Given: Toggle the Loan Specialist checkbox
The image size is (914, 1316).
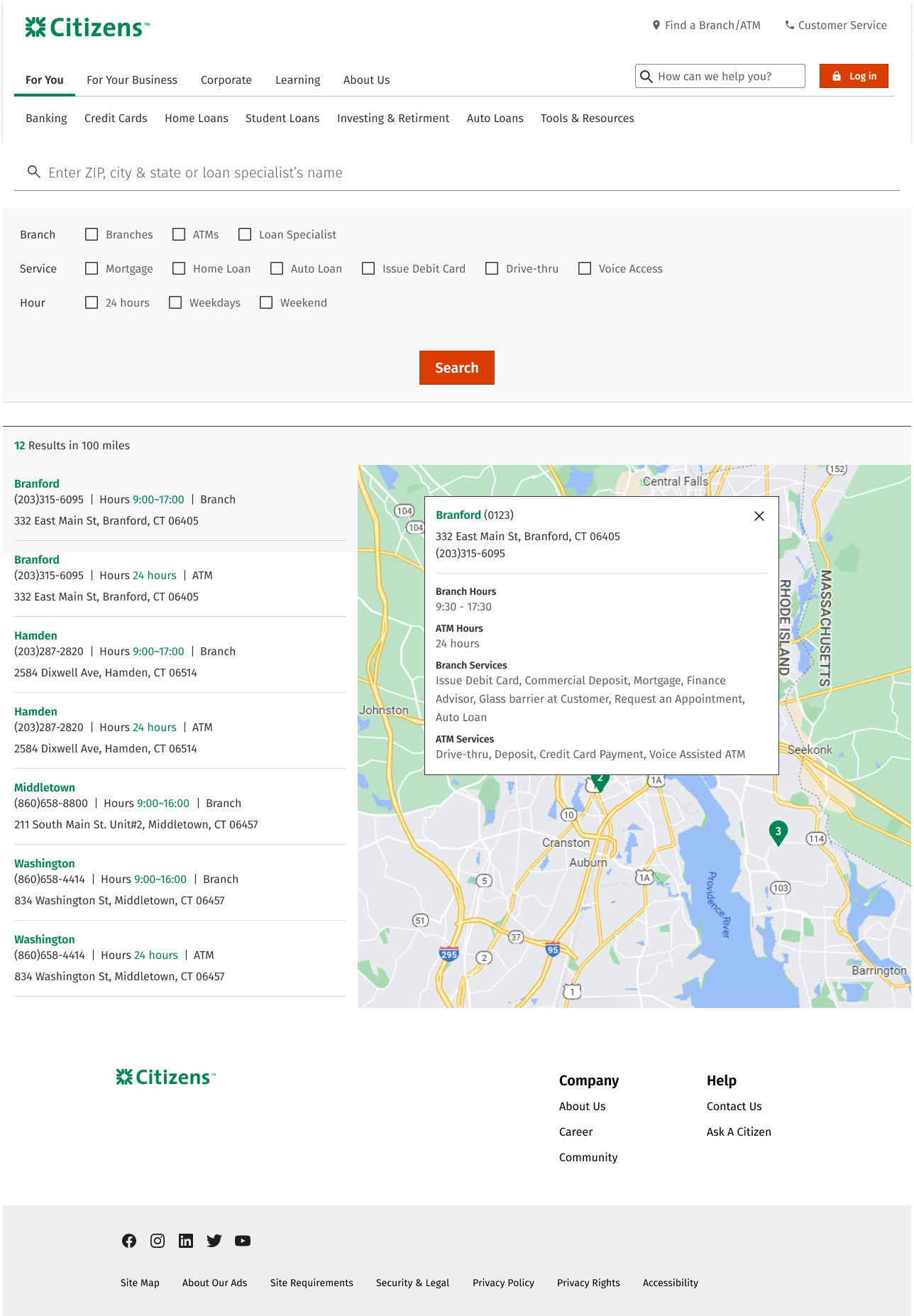Looking at the screenshot, I should pyautogui.click(x=245, y=234).
